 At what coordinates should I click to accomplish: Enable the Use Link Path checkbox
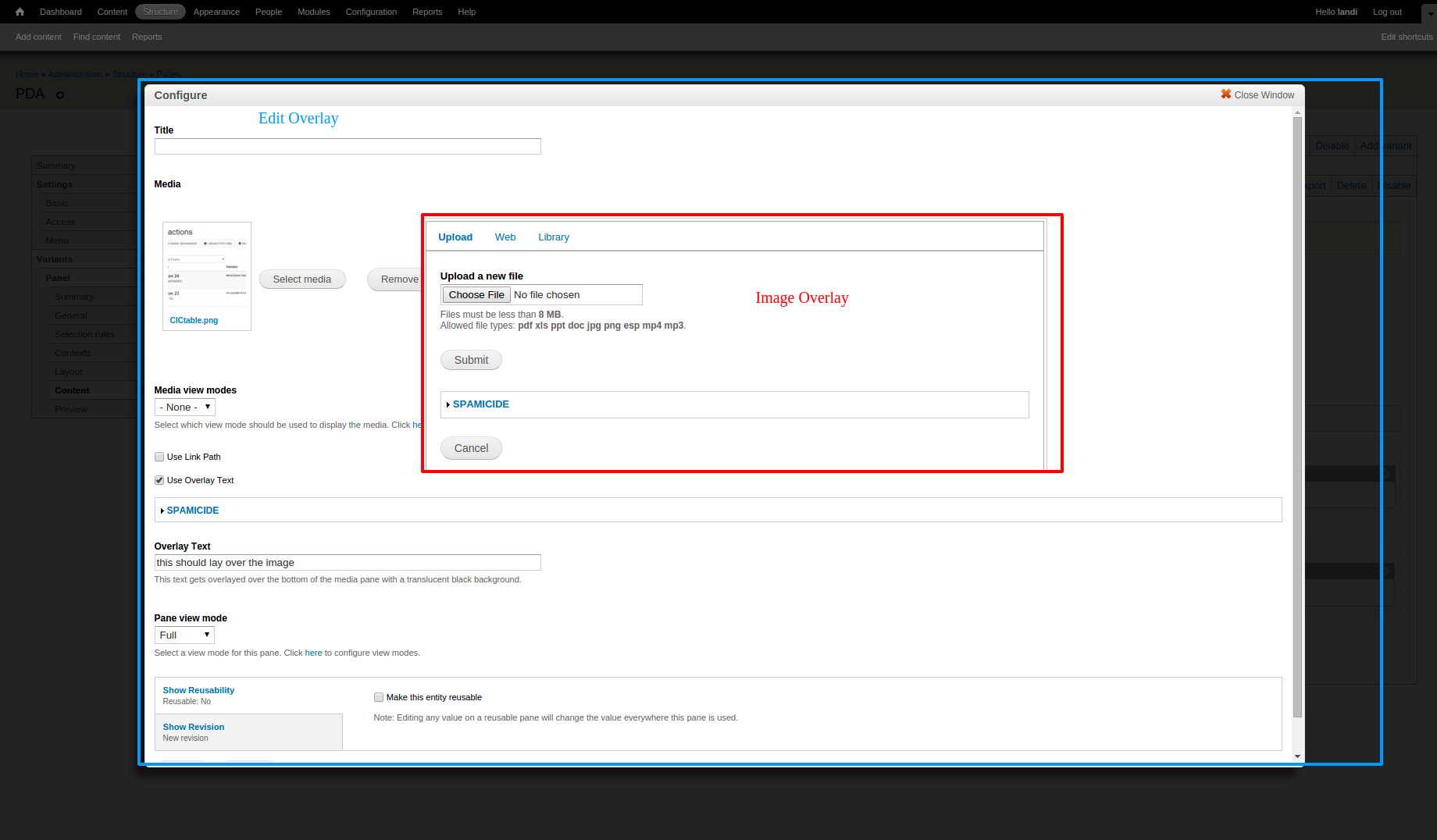tap(159, 457)
